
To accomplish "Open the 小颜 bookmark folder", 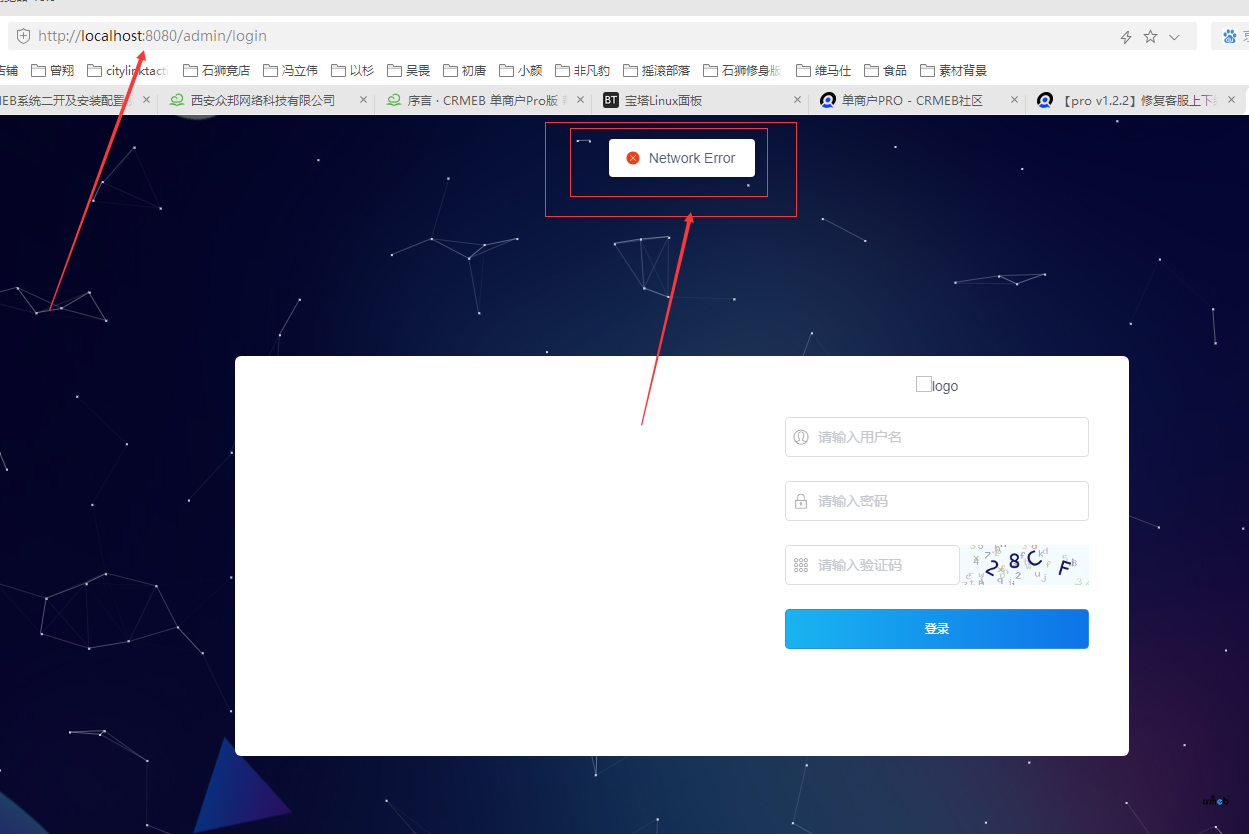I will pos(521,70).
